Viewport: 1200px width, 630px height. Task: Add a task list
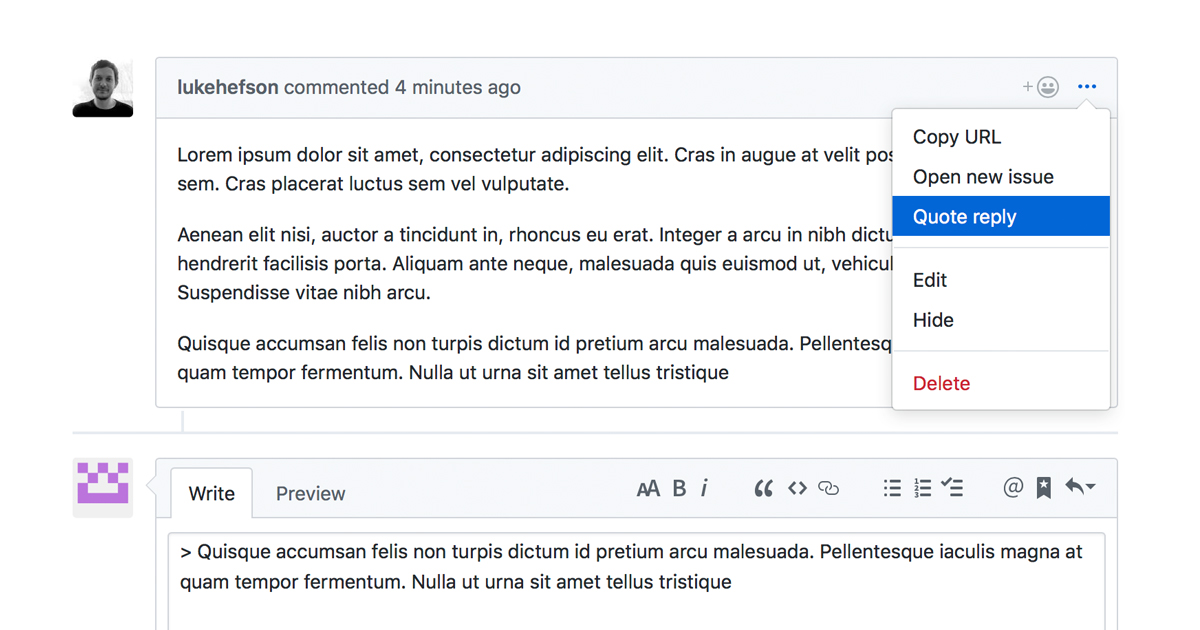tap(952, 488)
